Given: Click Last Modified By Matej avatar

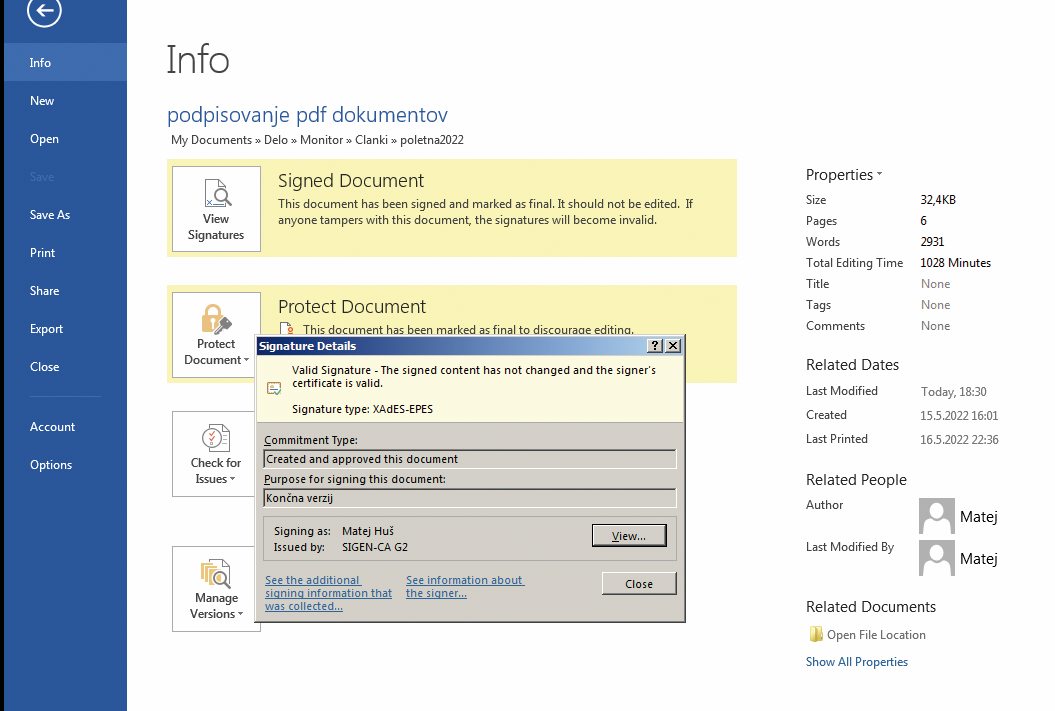Looking at the screenshot, I should point(937,558).
